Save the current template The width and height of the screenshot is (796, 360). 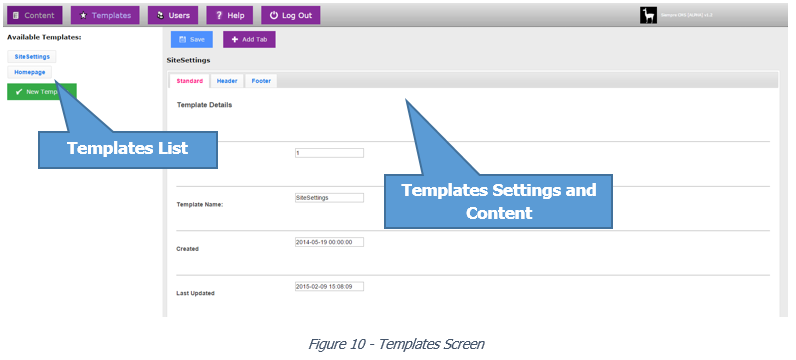pos(191,40)
